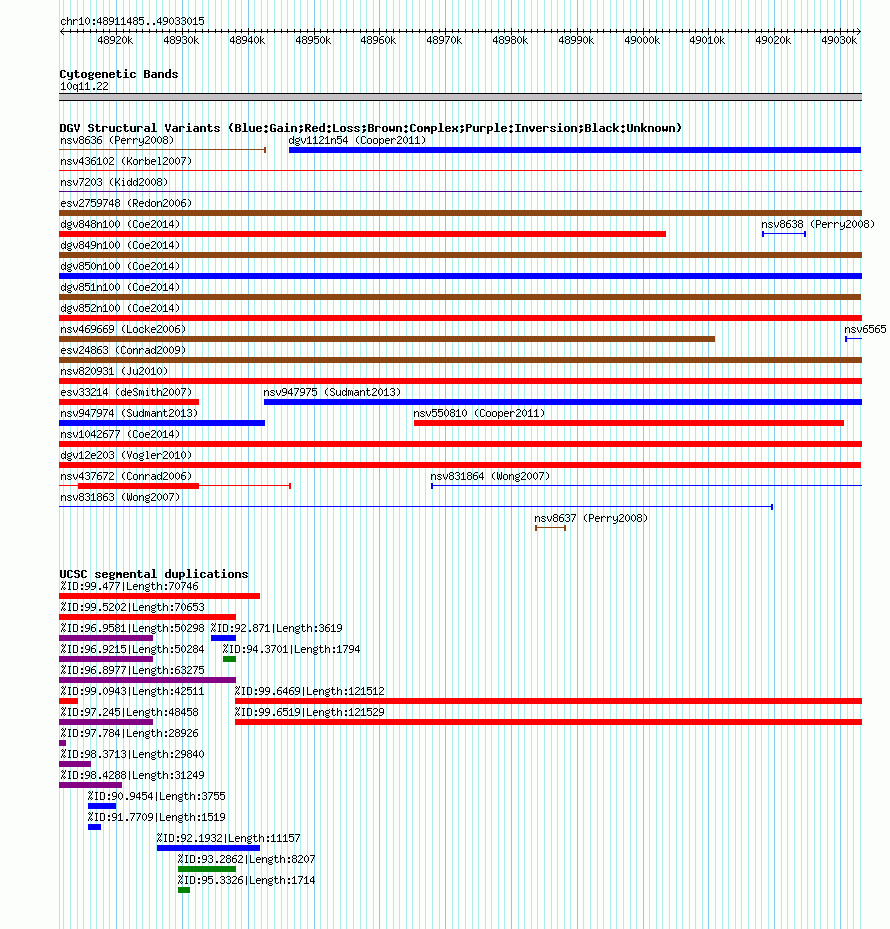The image size is (890, 929).
Task: Click the nsv6565 label at right edge
Action: (x=866, y=329)
